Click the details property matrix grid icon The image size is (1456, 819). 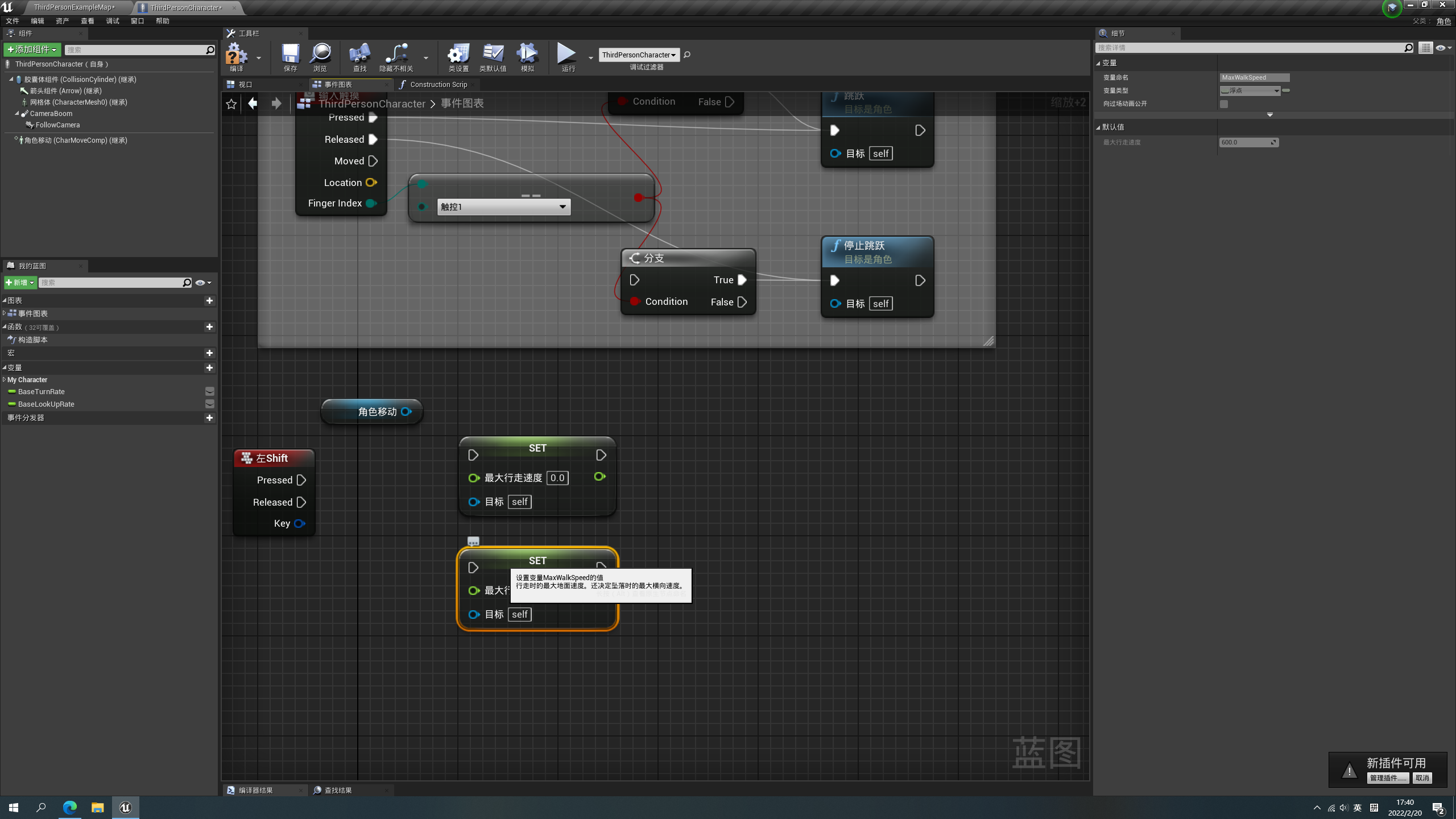pyautogui.click(x=1425, y=48)
